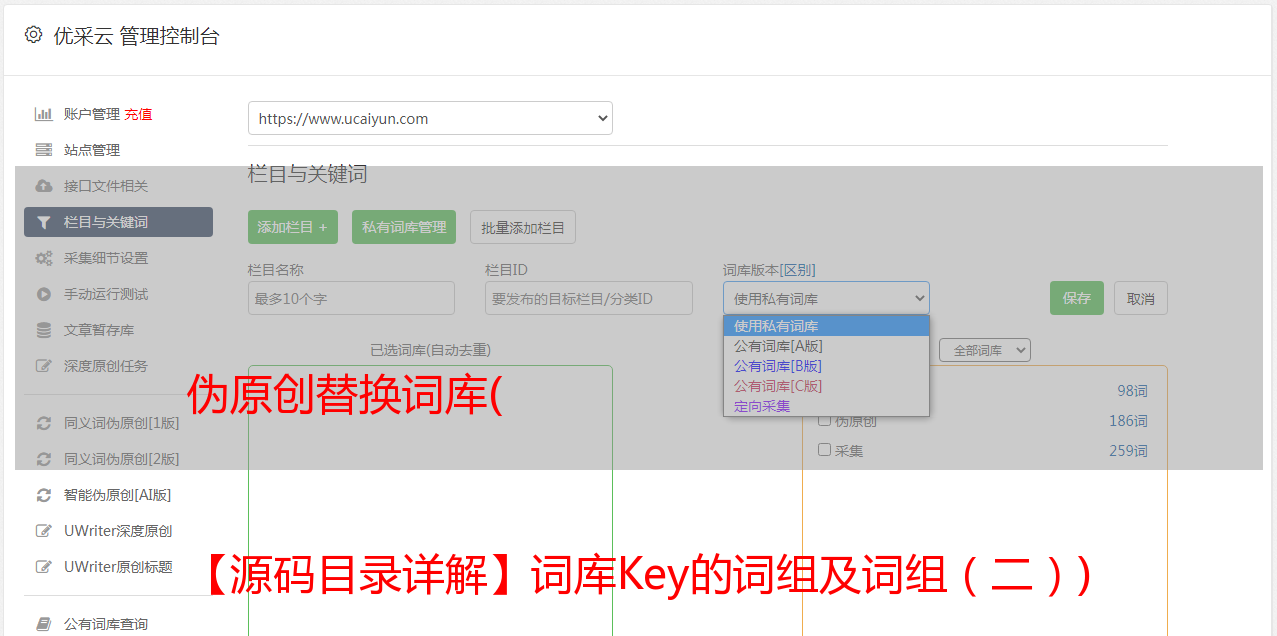Click the 98词 count

tap(1132, 391)
